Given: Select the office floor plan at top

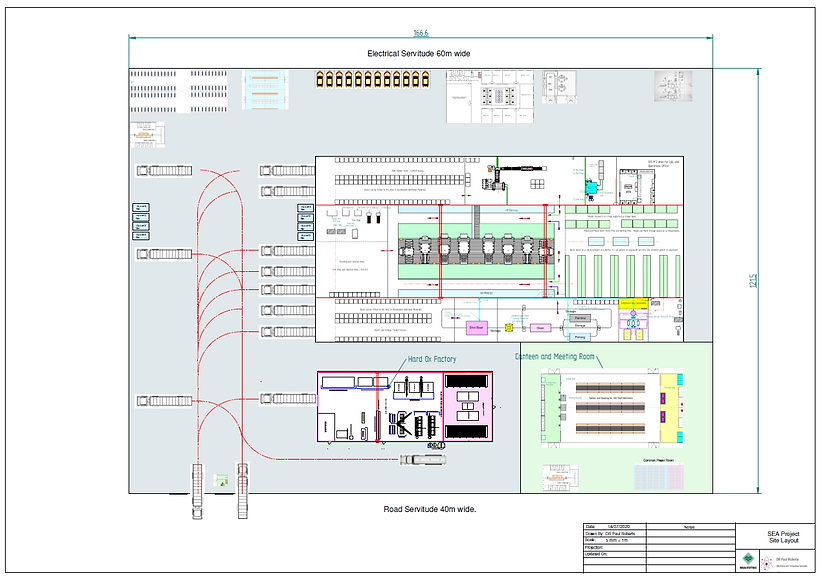Looking at the screenshot, I should [x=489, y=97].
